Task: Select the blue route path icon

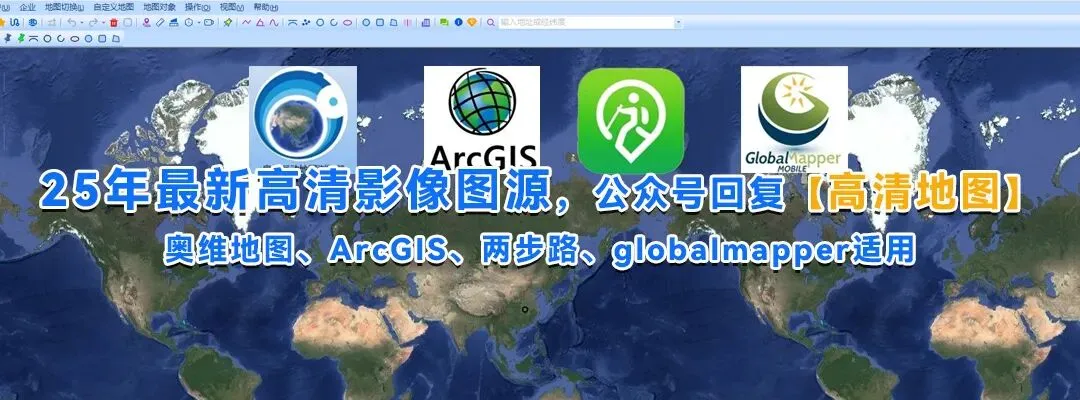Action: [14, 22]
